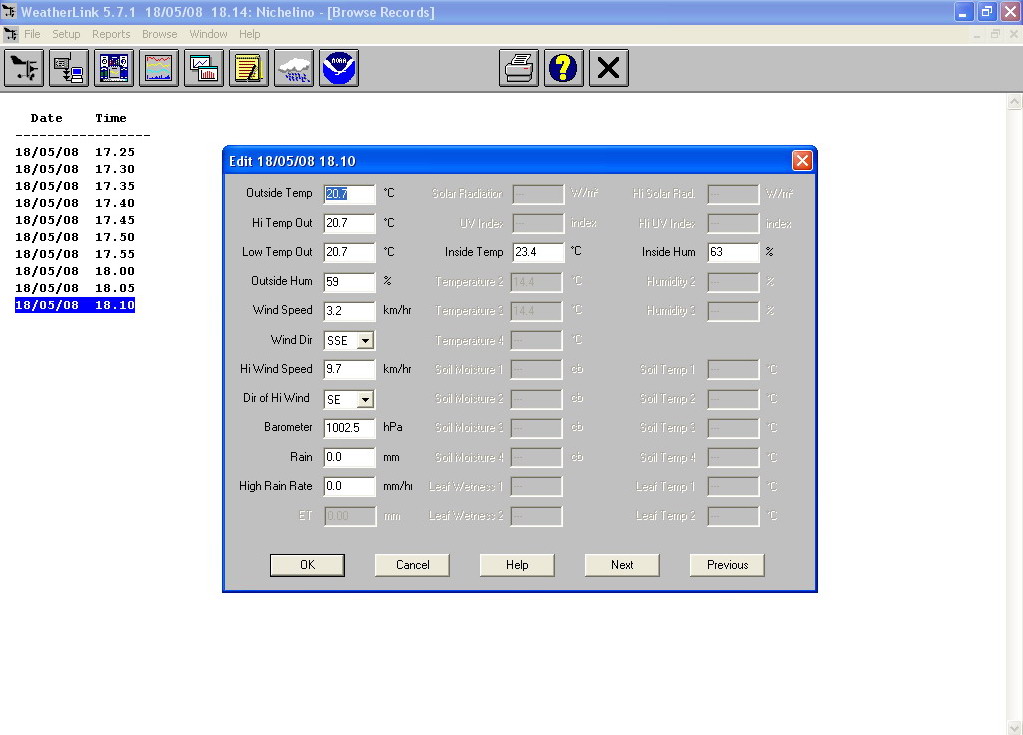Screen dimensions: 1023x735
Task: Click the Inside Temp field
Action: [x=538, y=252]
